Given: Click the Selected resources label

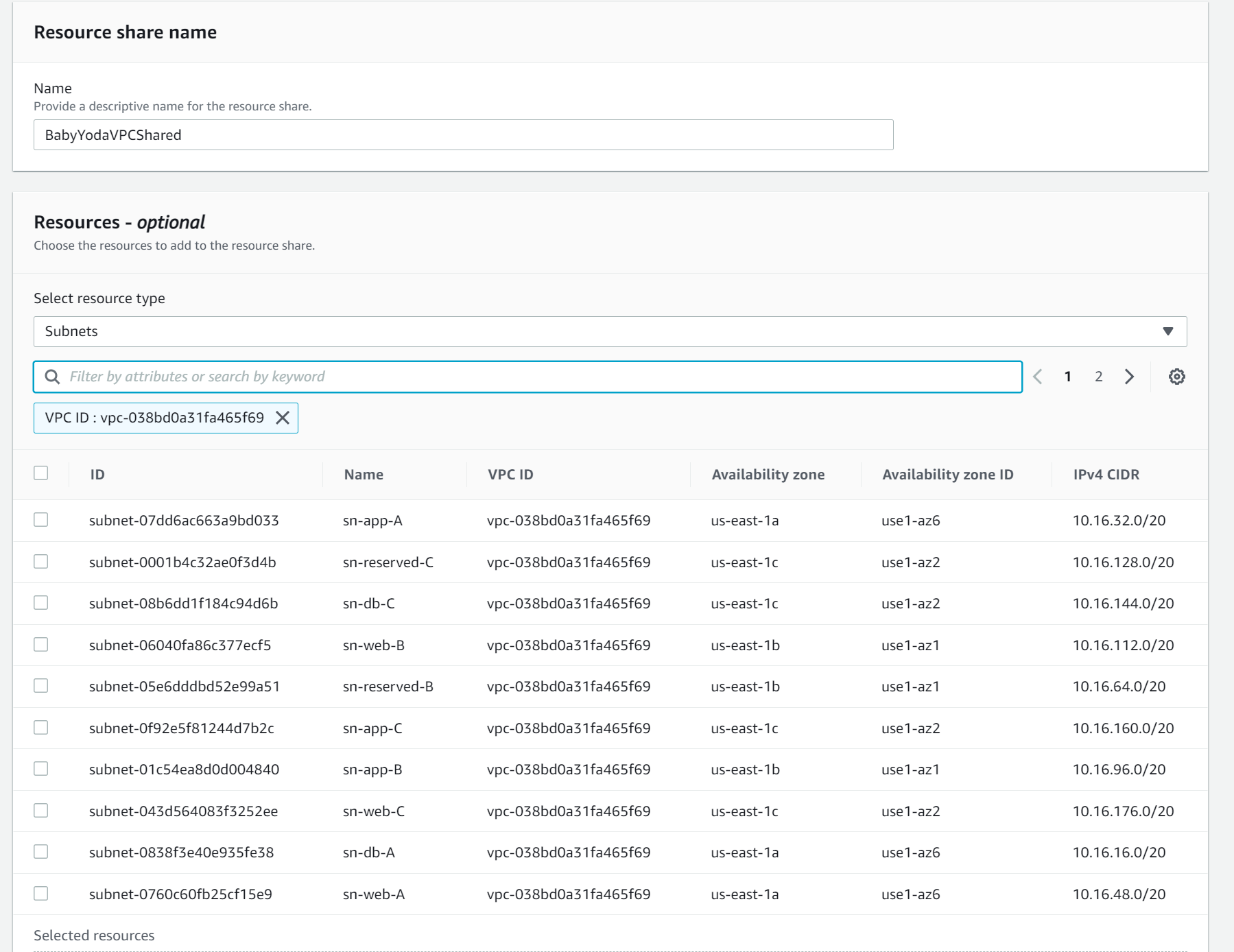Looking at the screenshot, I should 94,936.
